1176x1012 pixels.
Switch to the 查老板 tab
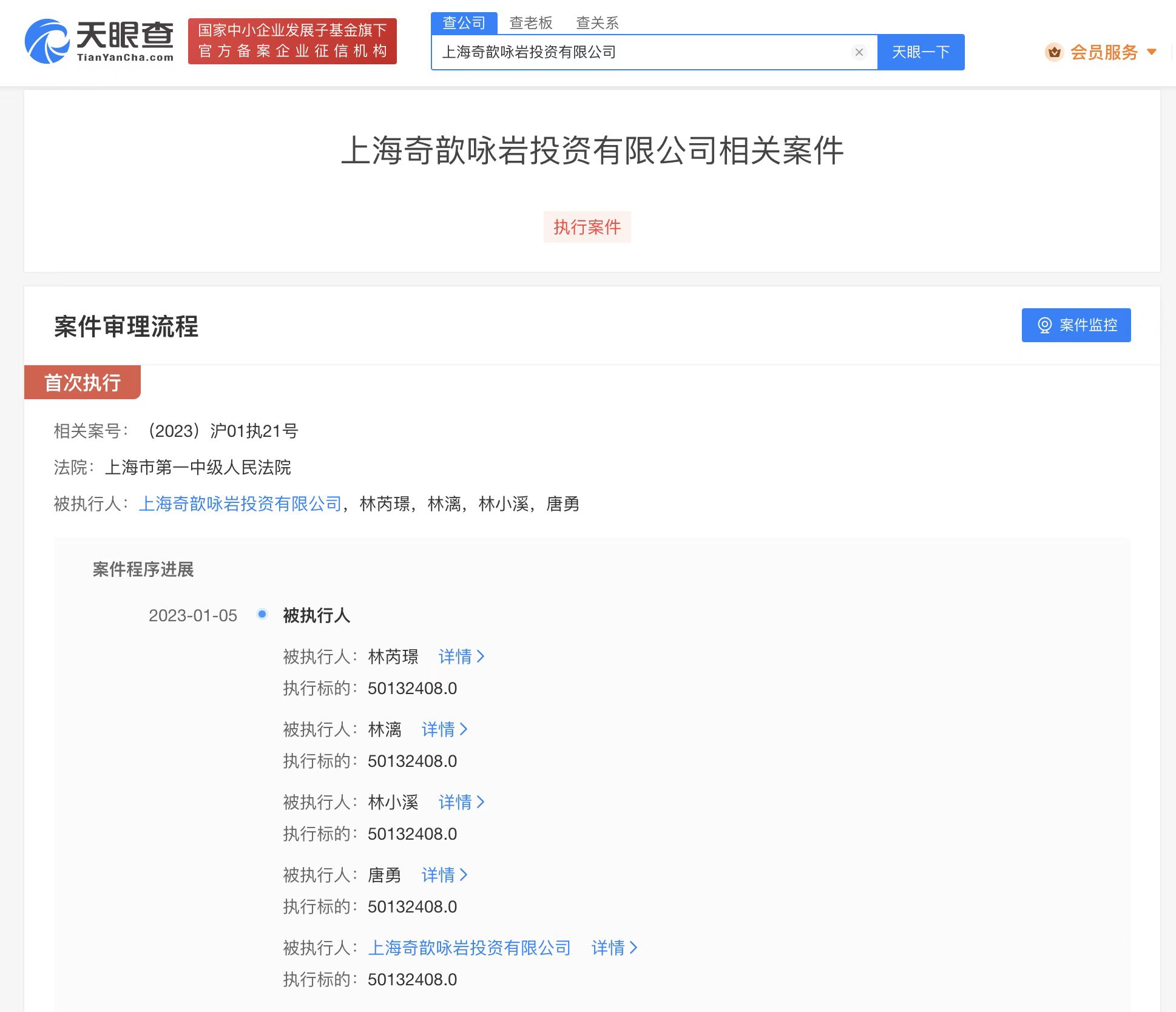click(x=531, y=23)
